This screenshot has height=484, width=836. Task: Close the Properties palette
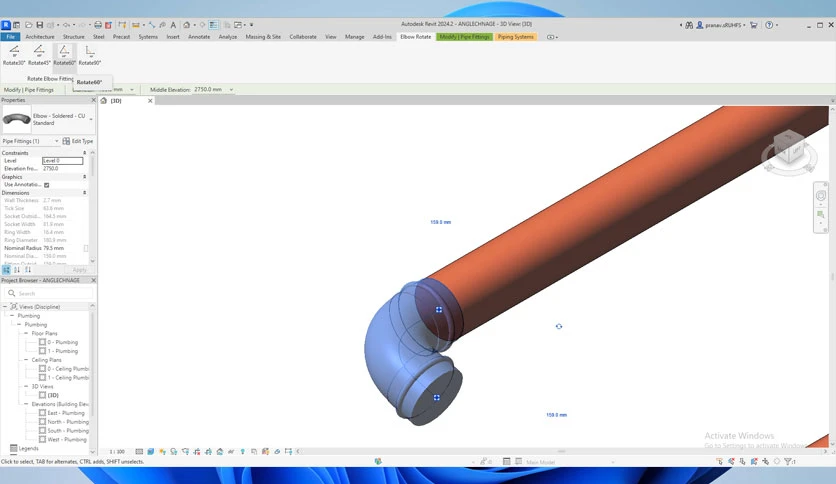(93, 100)
